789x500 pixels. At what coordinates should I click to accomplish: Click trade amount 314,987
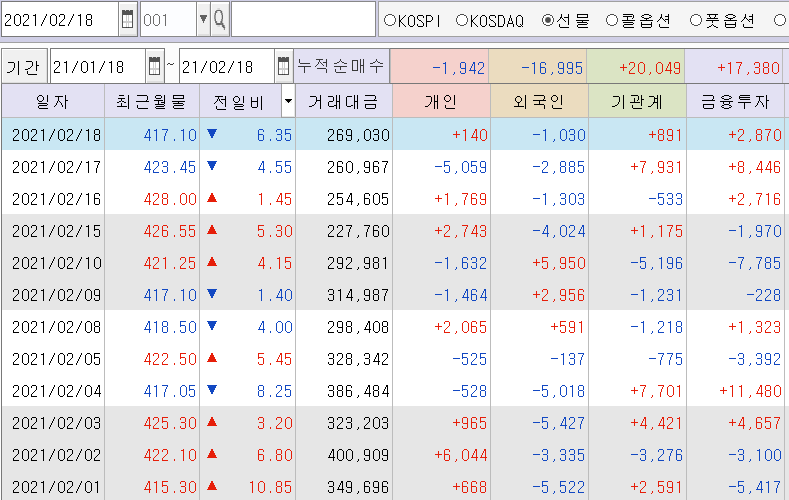pyautogui.click(x=358, y=295)
